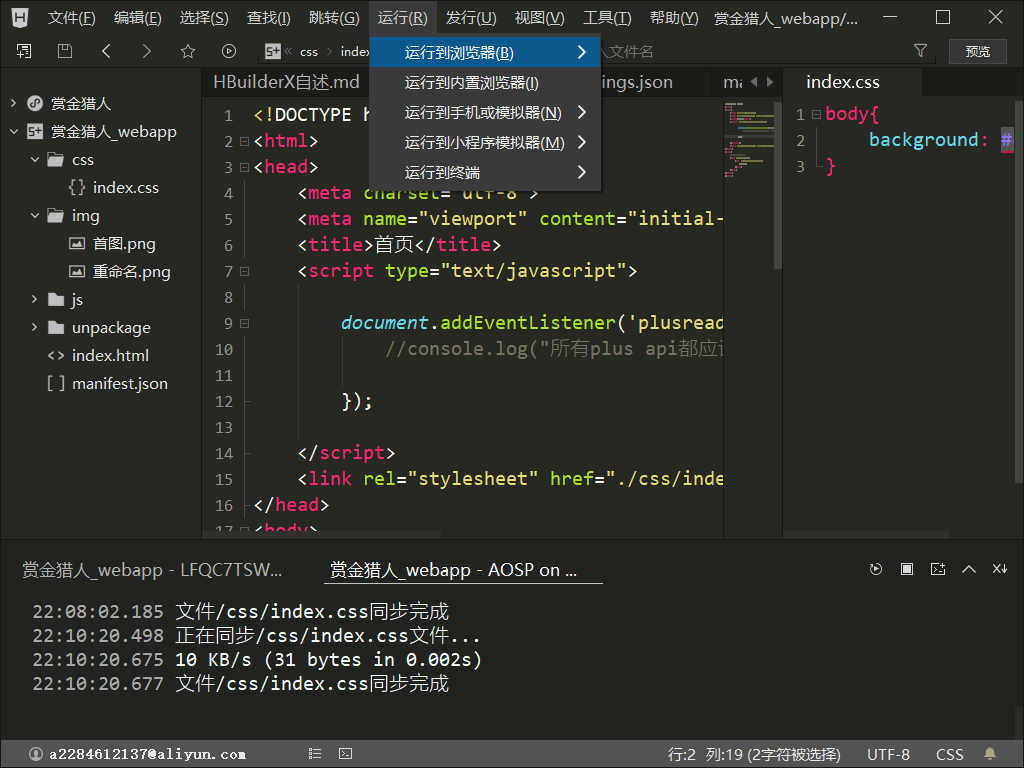Open the 帮助(Y) menu

tap(674, 18)
